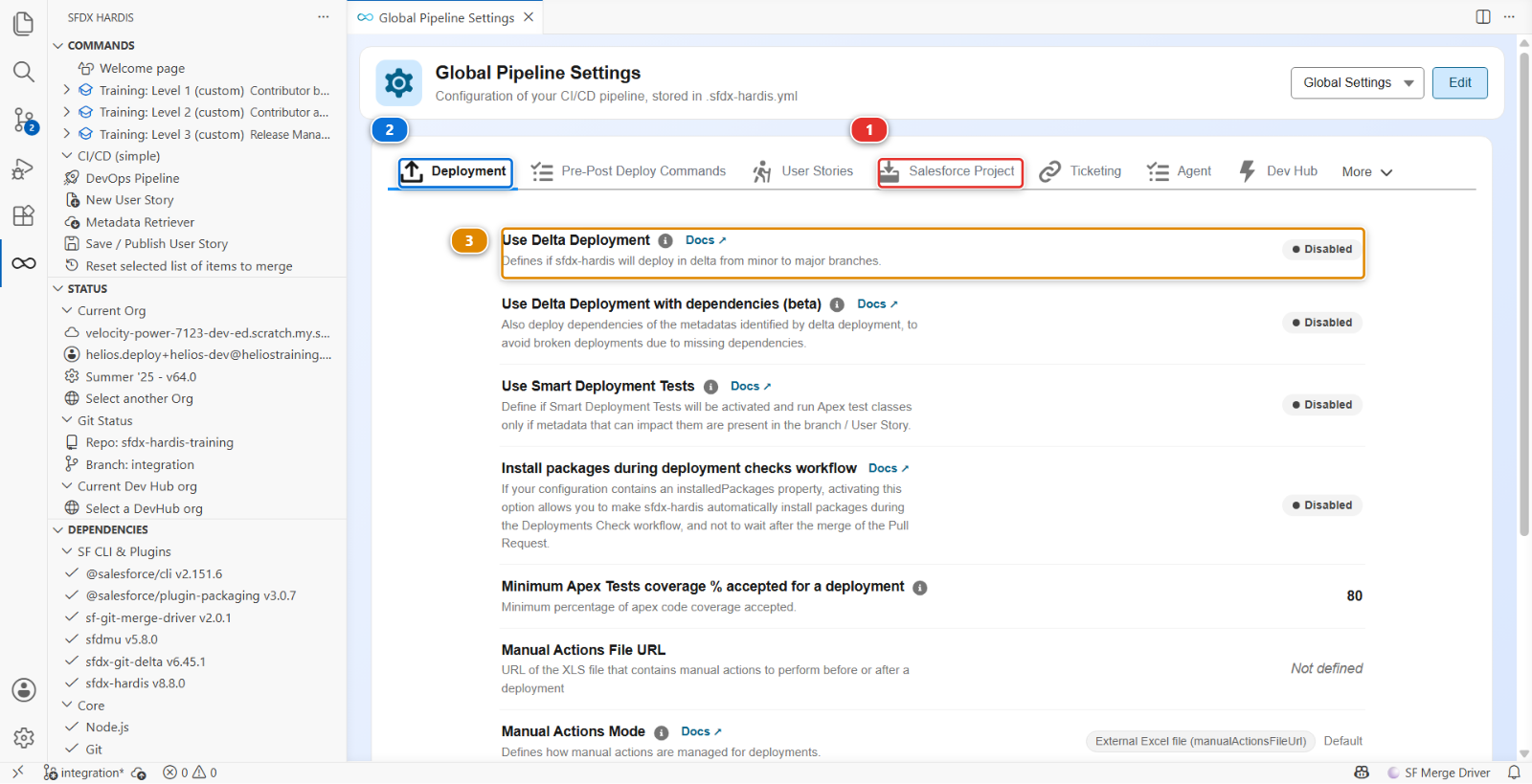
Task: Collapse the Git Status group
Action: click(x=67, y=420)
